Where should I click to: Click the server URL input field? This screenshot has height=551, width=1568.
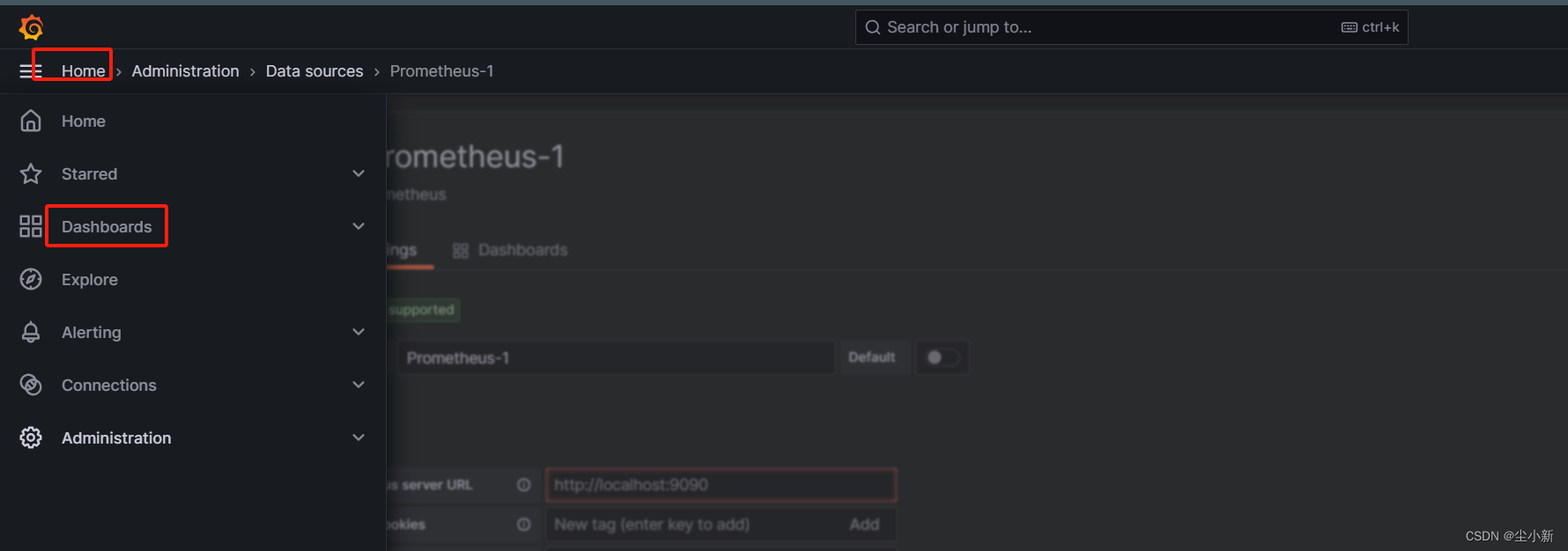point(721,485)
